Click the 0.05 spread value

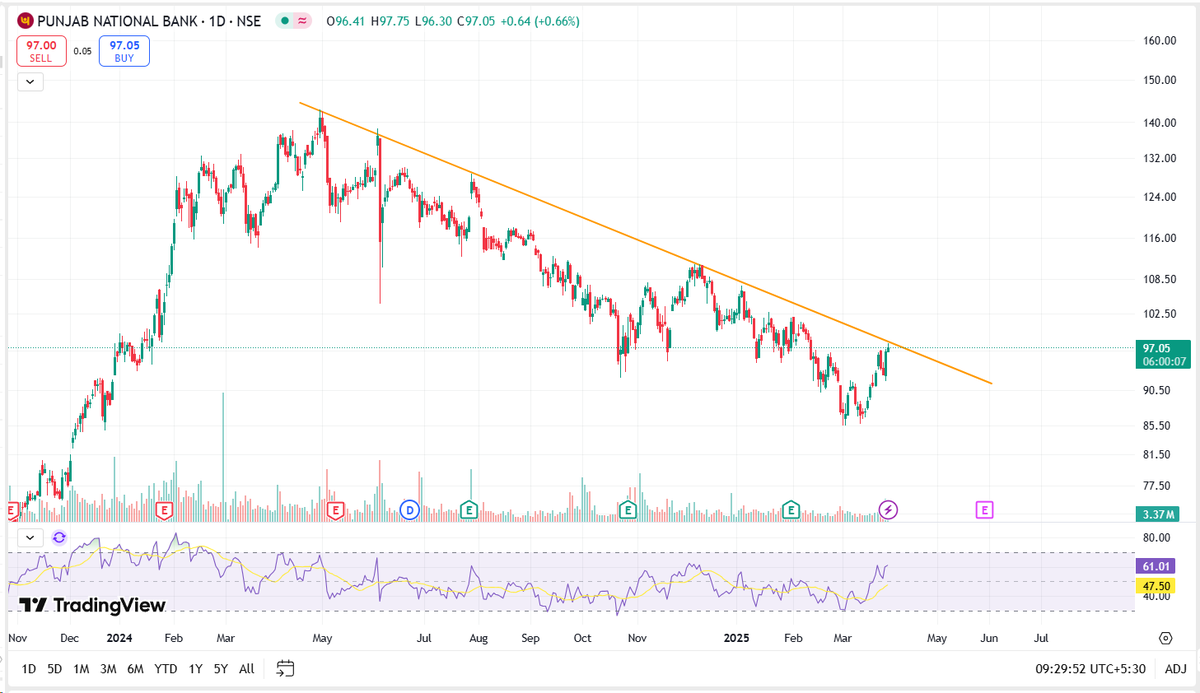click(83, 51)
